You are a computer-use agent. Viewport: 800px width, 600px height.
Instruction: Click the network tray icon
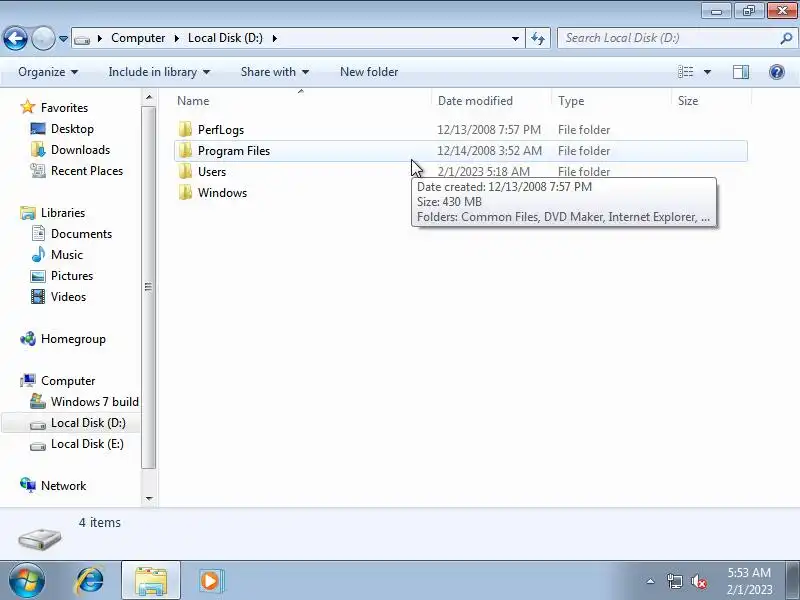tap(674, 581)
